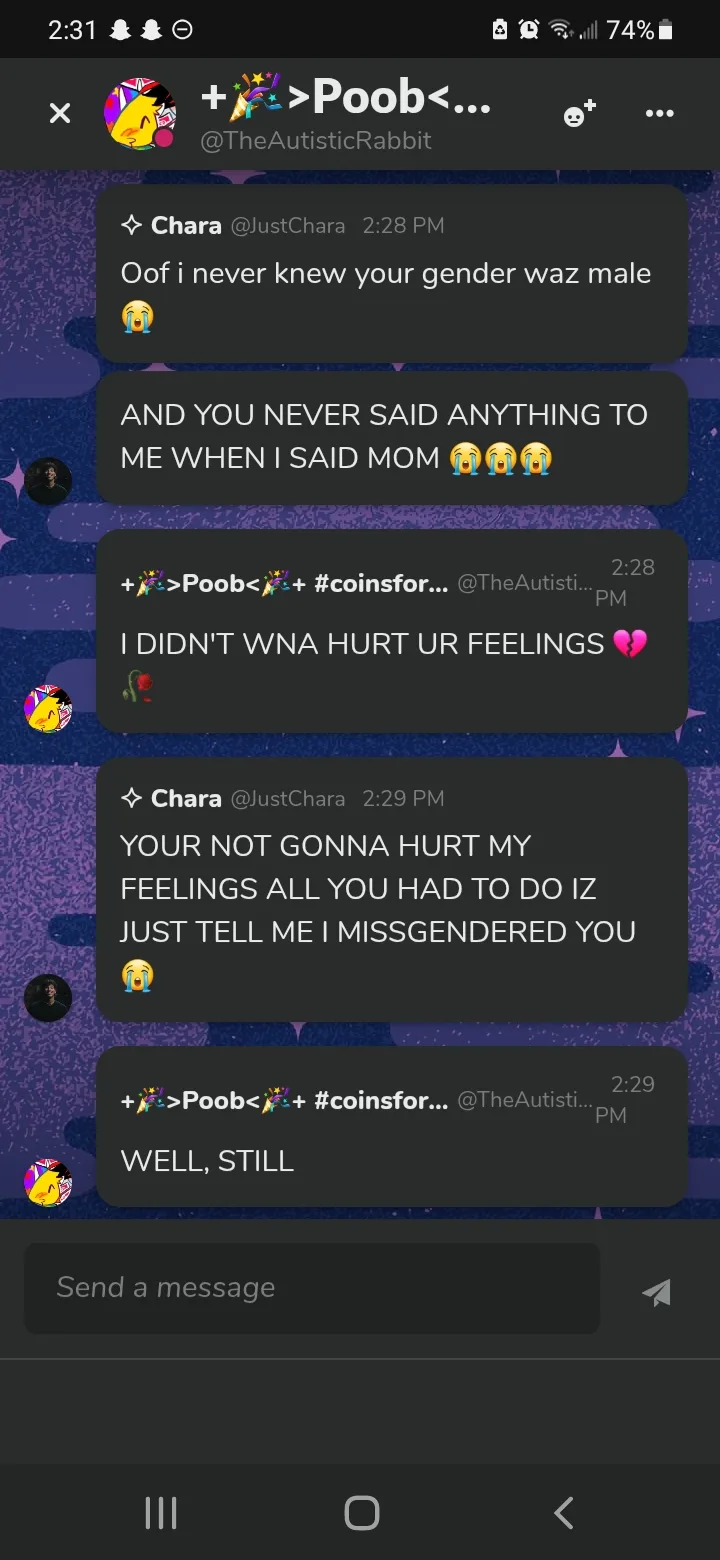This screenshot has height=1560, width=720.
Task: Tap Poob's avatar beside the 2:28 PM message
Action: point(48,709)
